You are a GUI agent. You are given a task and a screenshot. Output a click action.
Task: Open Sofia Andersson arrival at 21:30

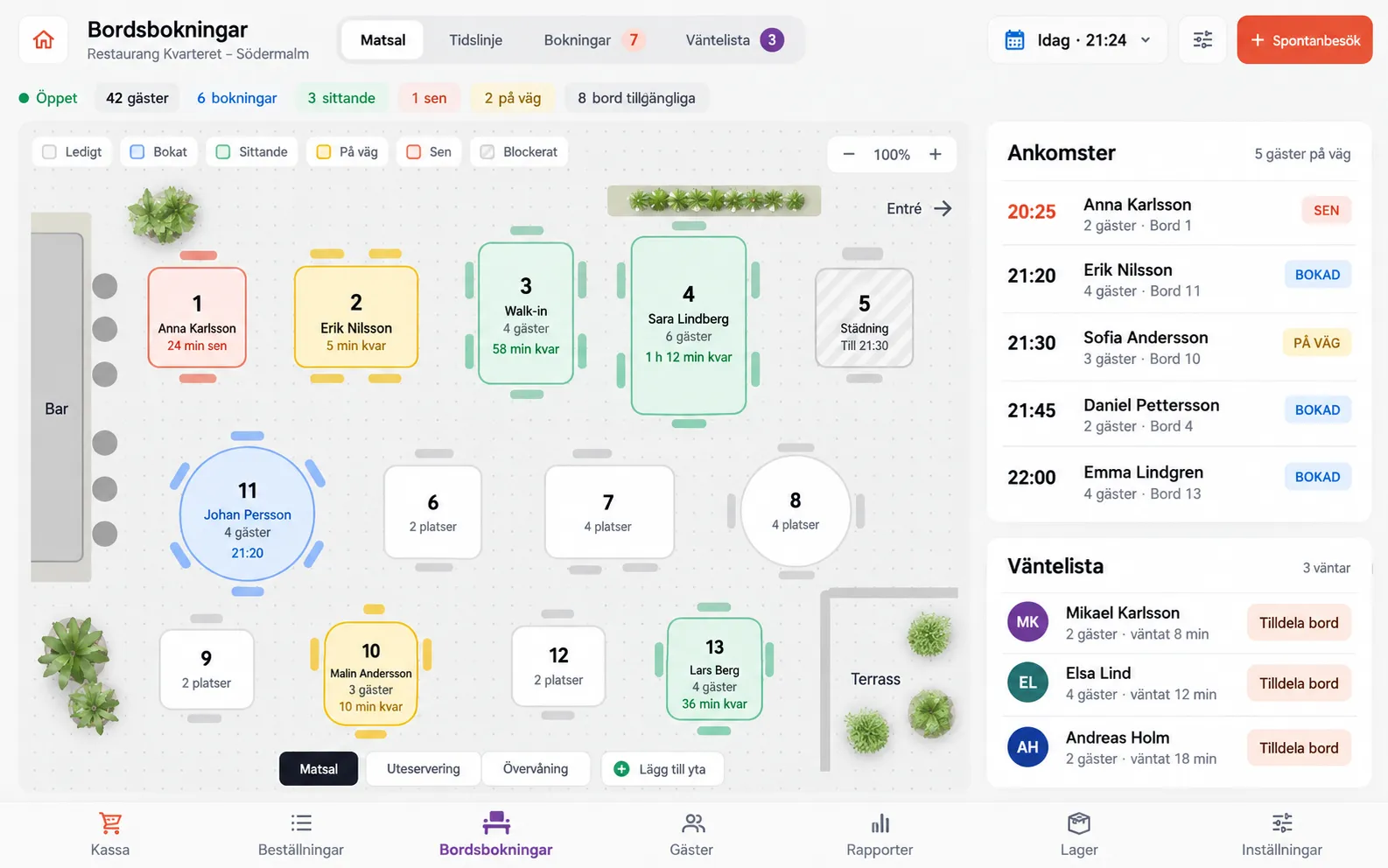point(1179,347)
